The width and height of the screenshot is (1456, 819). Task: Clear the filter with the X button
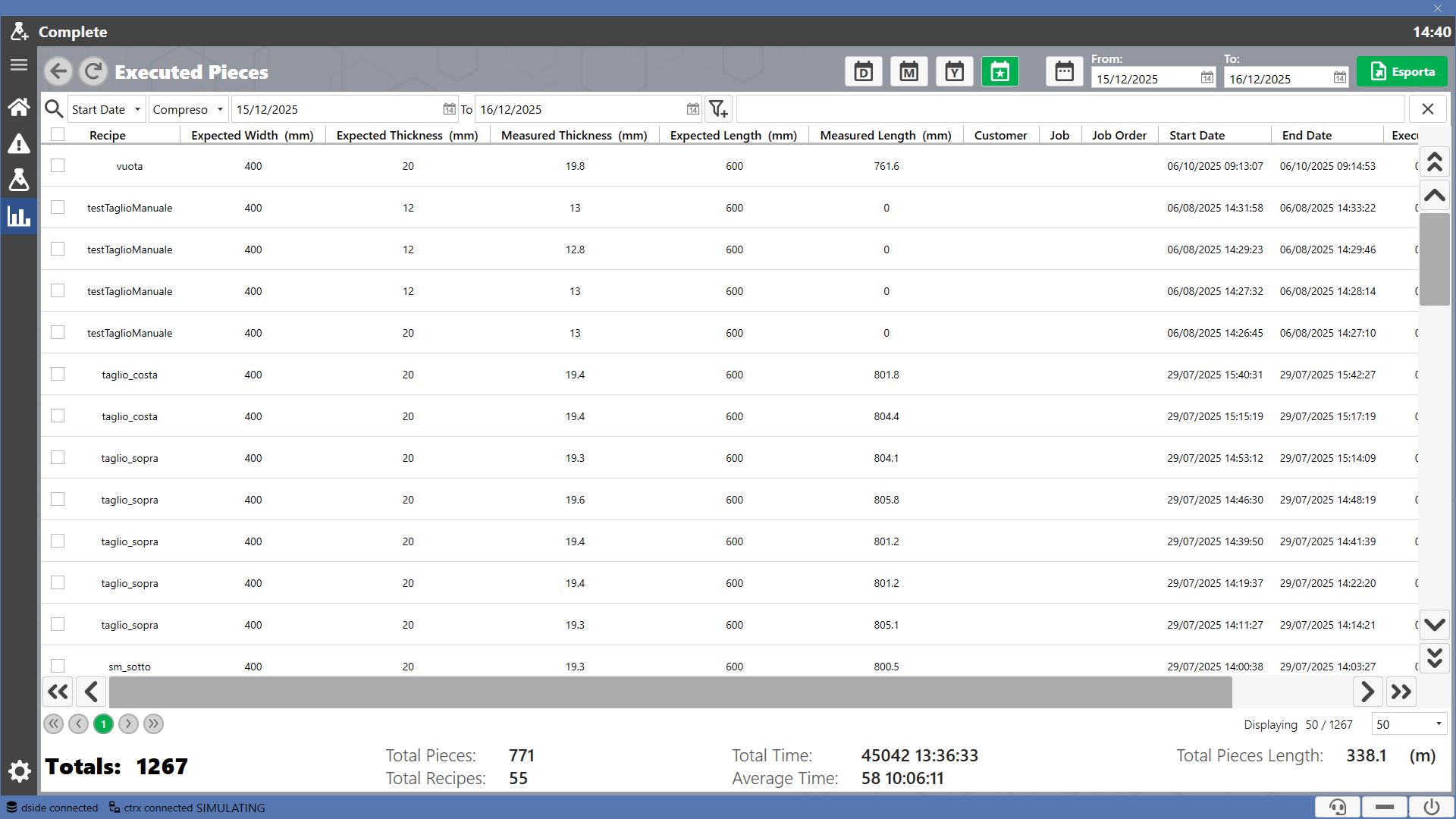tap(1428, 109)
